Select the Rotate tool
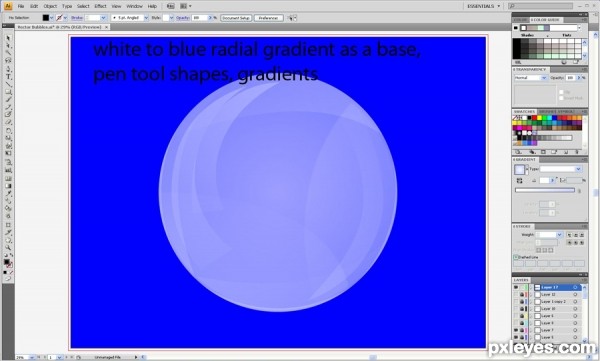600x361 pixels. (x=8, y=131)
